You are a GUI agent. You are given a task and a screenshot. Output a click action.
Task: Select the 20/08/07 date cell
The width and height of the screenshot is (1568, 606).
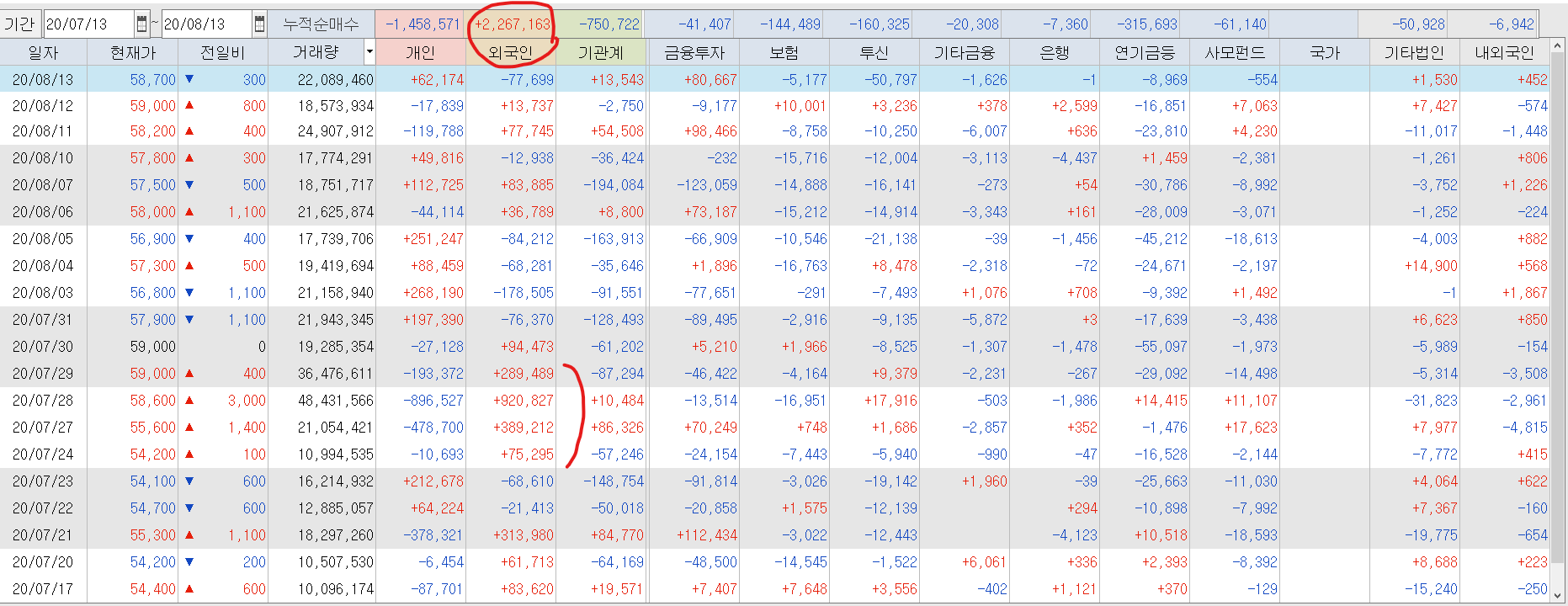(43, 185)
